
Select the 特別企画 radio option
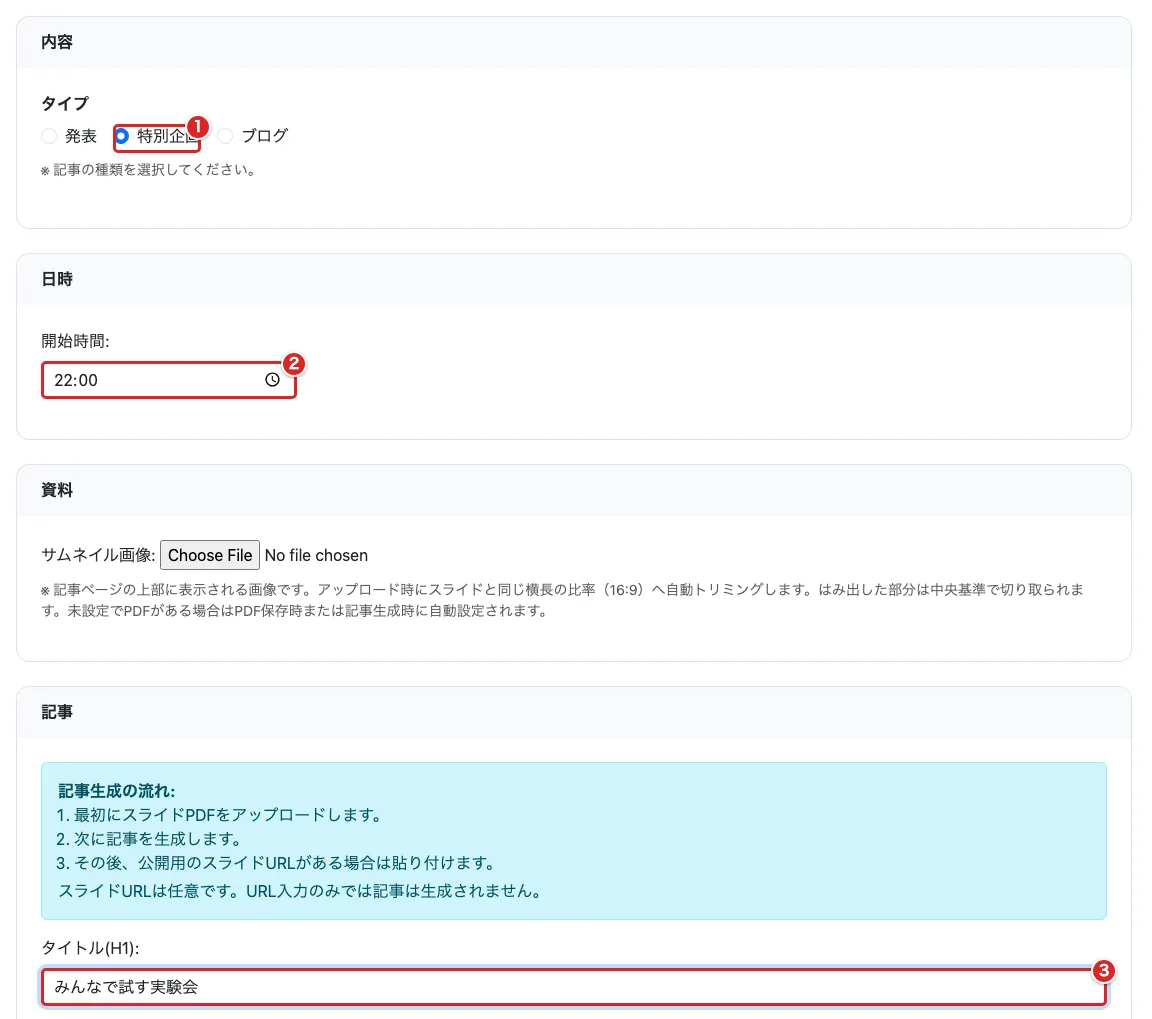122,136
